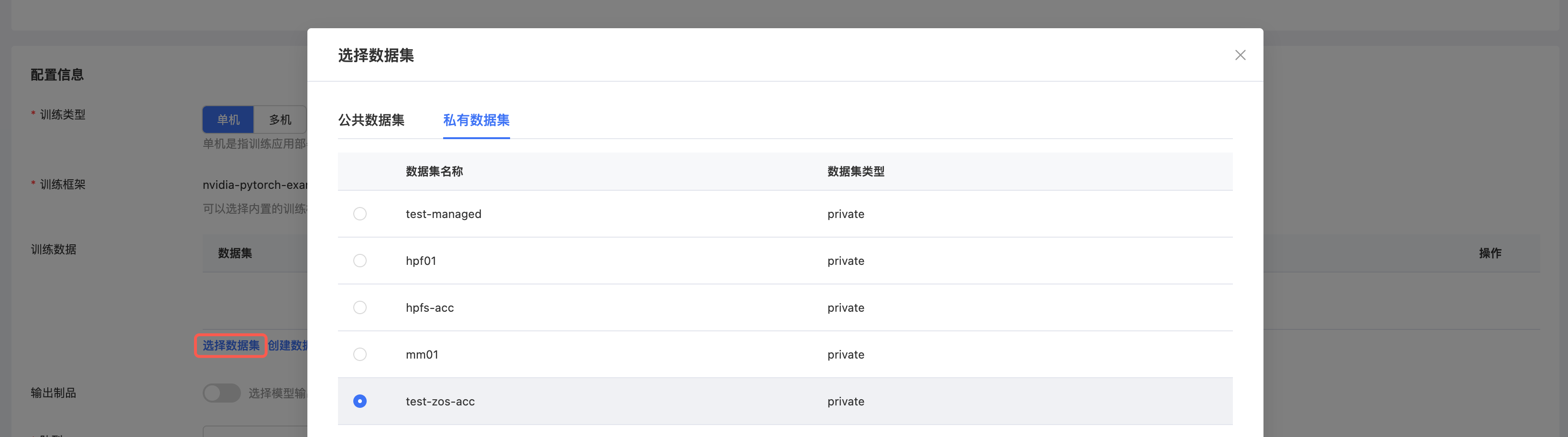Click the test-zos-acc dataset name text
This screenshot has width=1568, height=437.
pyautogui.click(x=440, y=402)
